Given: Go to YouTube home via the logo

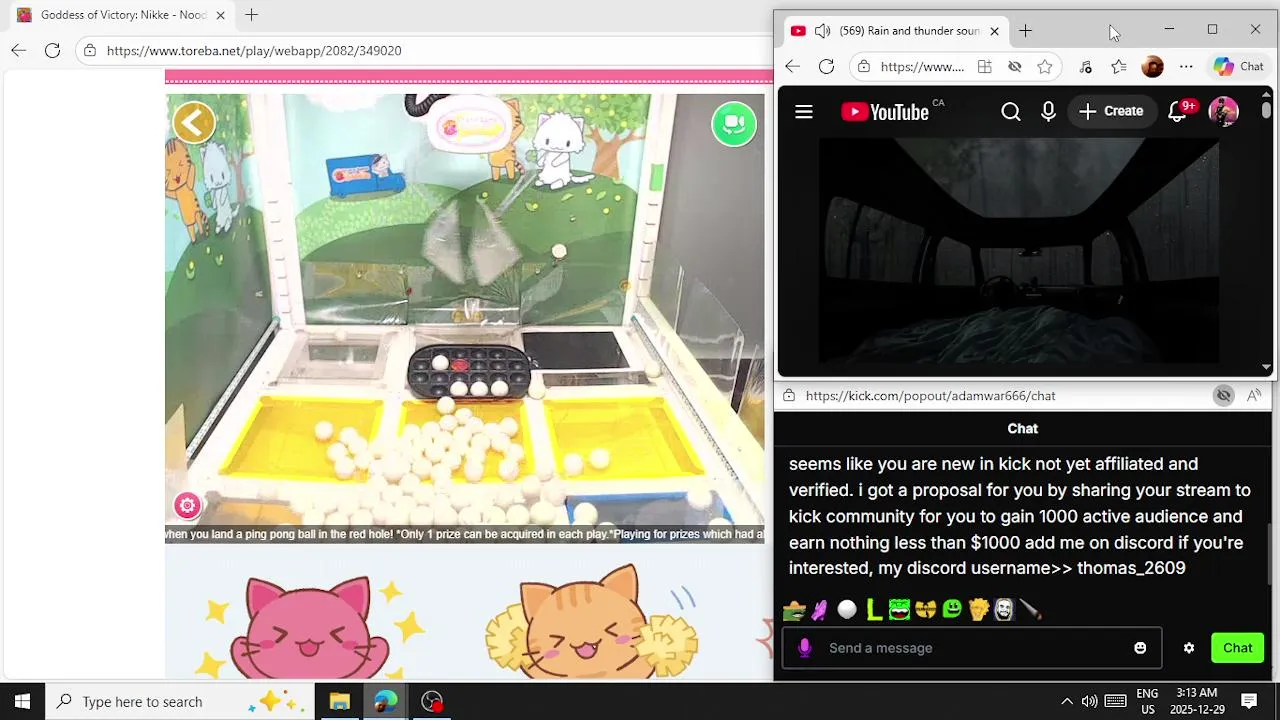Looking at the screenshot, I should [x=885, y=112].
